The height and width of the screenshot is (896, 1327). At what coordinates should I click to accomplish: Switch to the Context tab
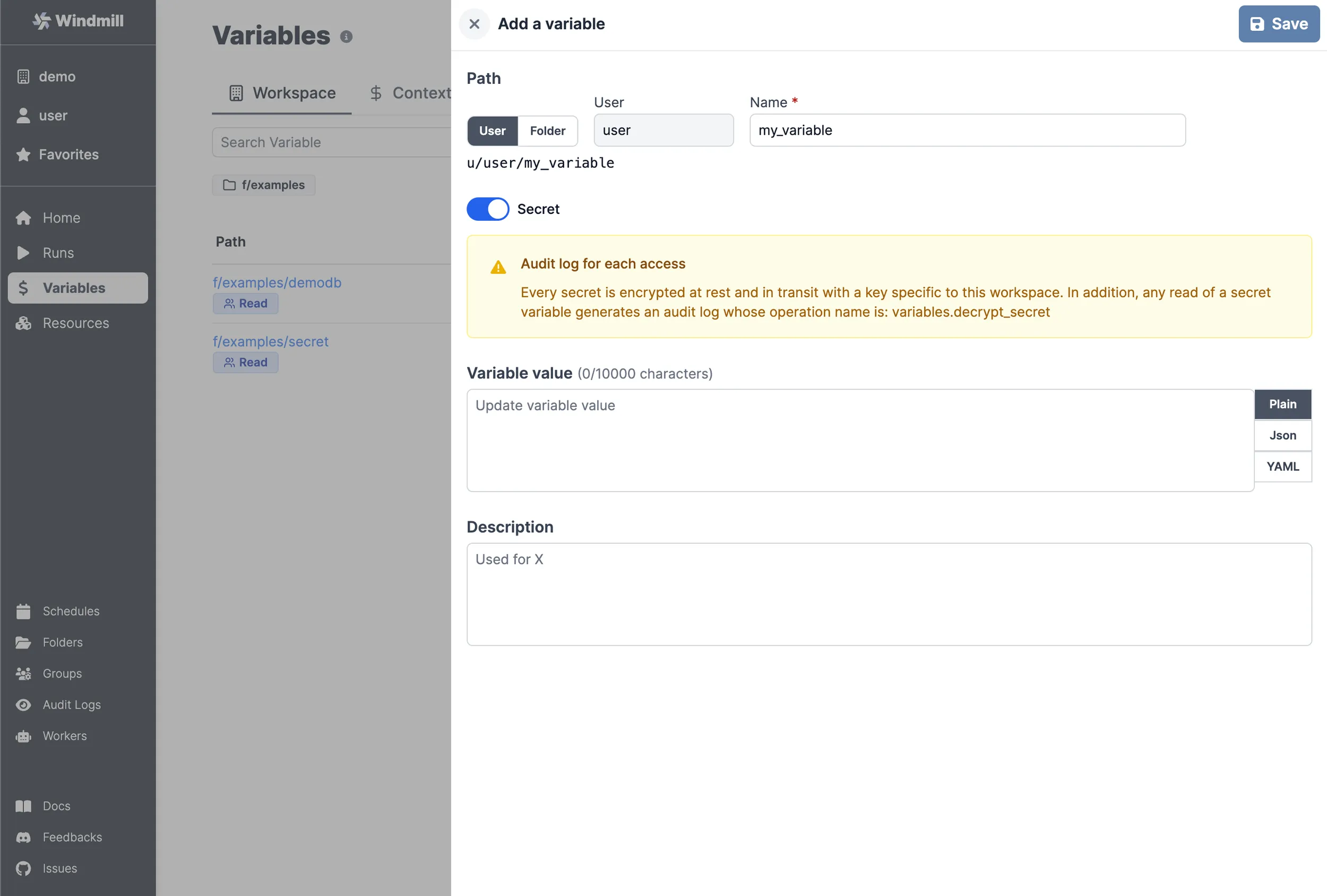(x=423, y=93)
